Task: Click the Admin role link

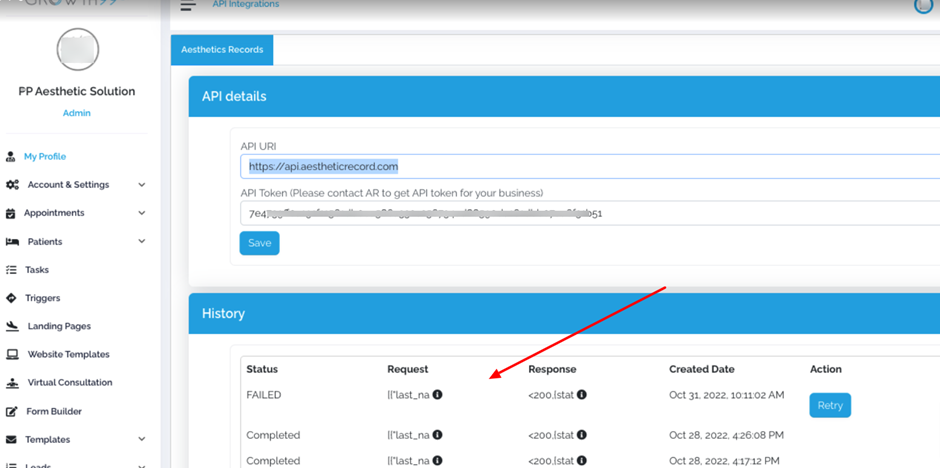Action: pyautogui.click(x=77, y=113)
